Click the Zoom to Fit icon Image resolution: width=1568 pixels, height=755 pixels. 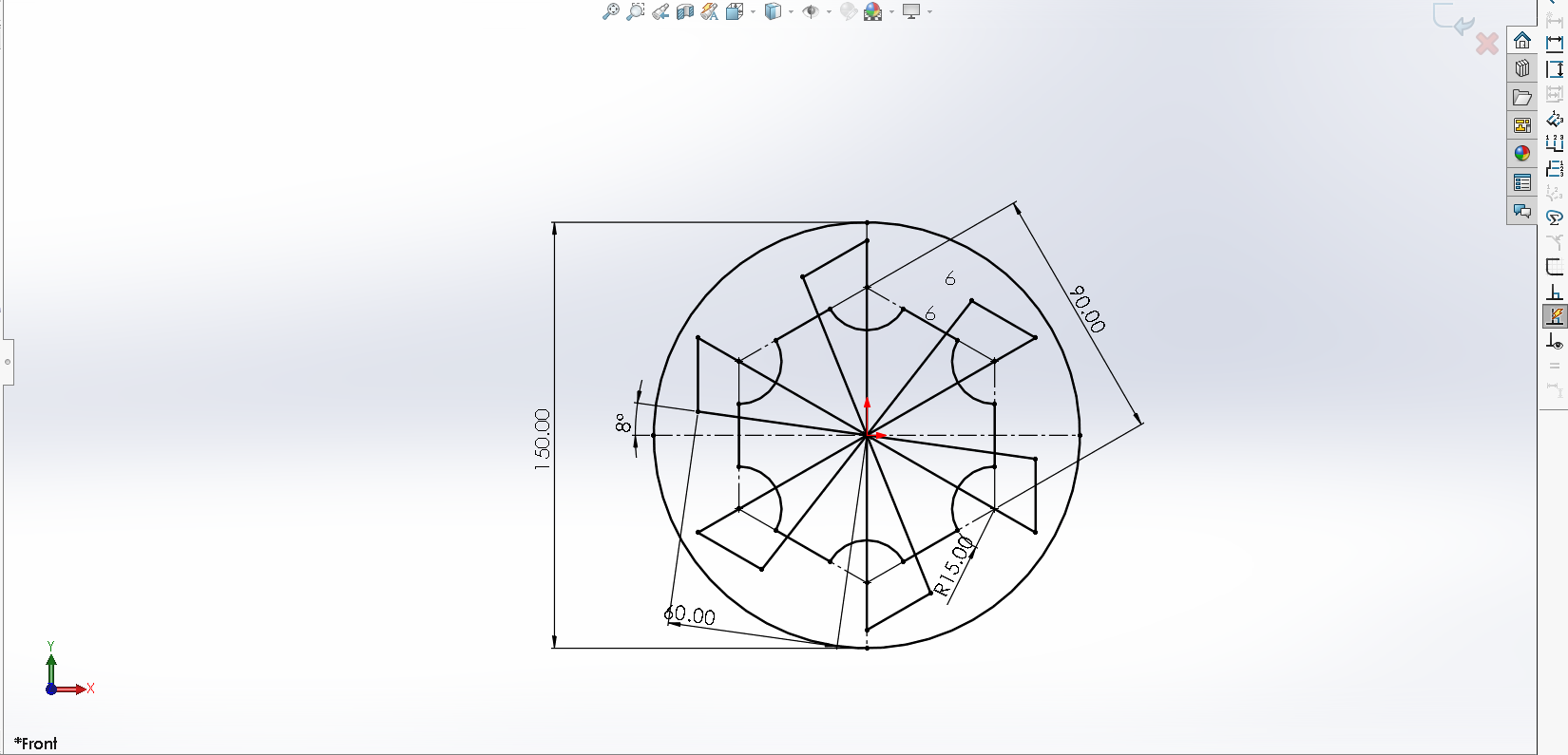pos(610,11)
